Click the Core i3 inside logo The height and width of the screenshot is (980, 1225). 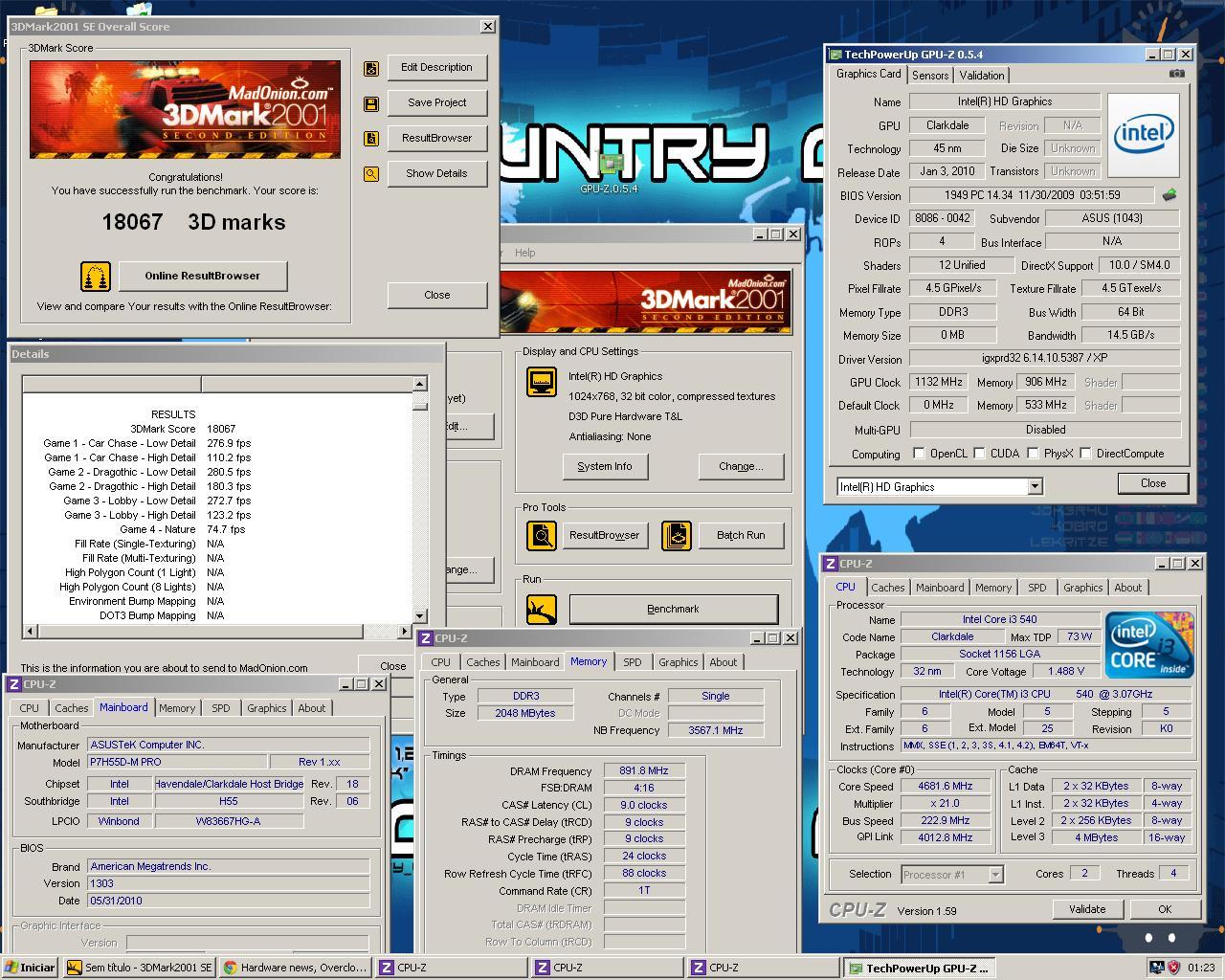click(x=1149, y=645)
